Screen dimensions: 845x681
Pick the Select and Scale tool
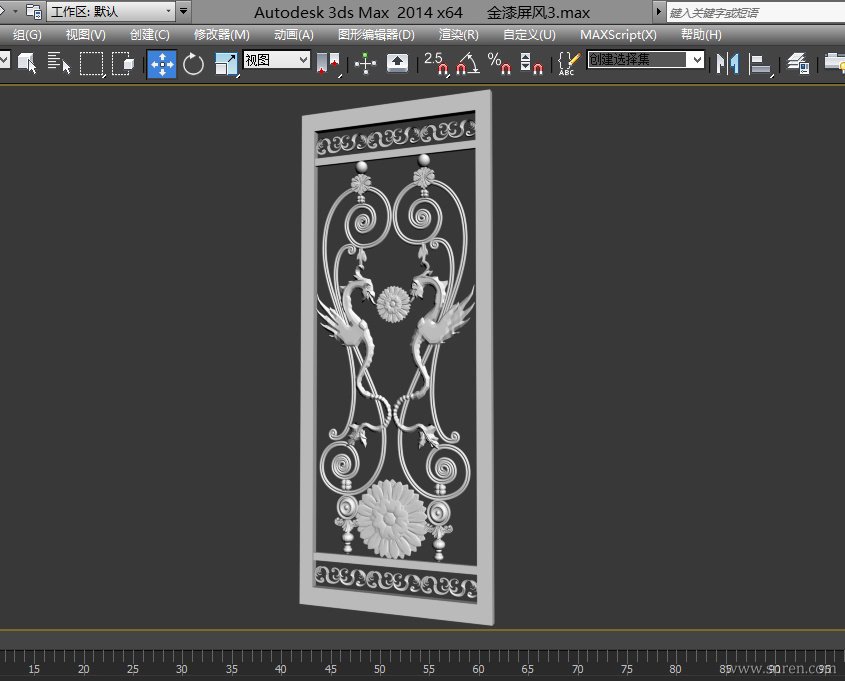(x=226, y=63)
